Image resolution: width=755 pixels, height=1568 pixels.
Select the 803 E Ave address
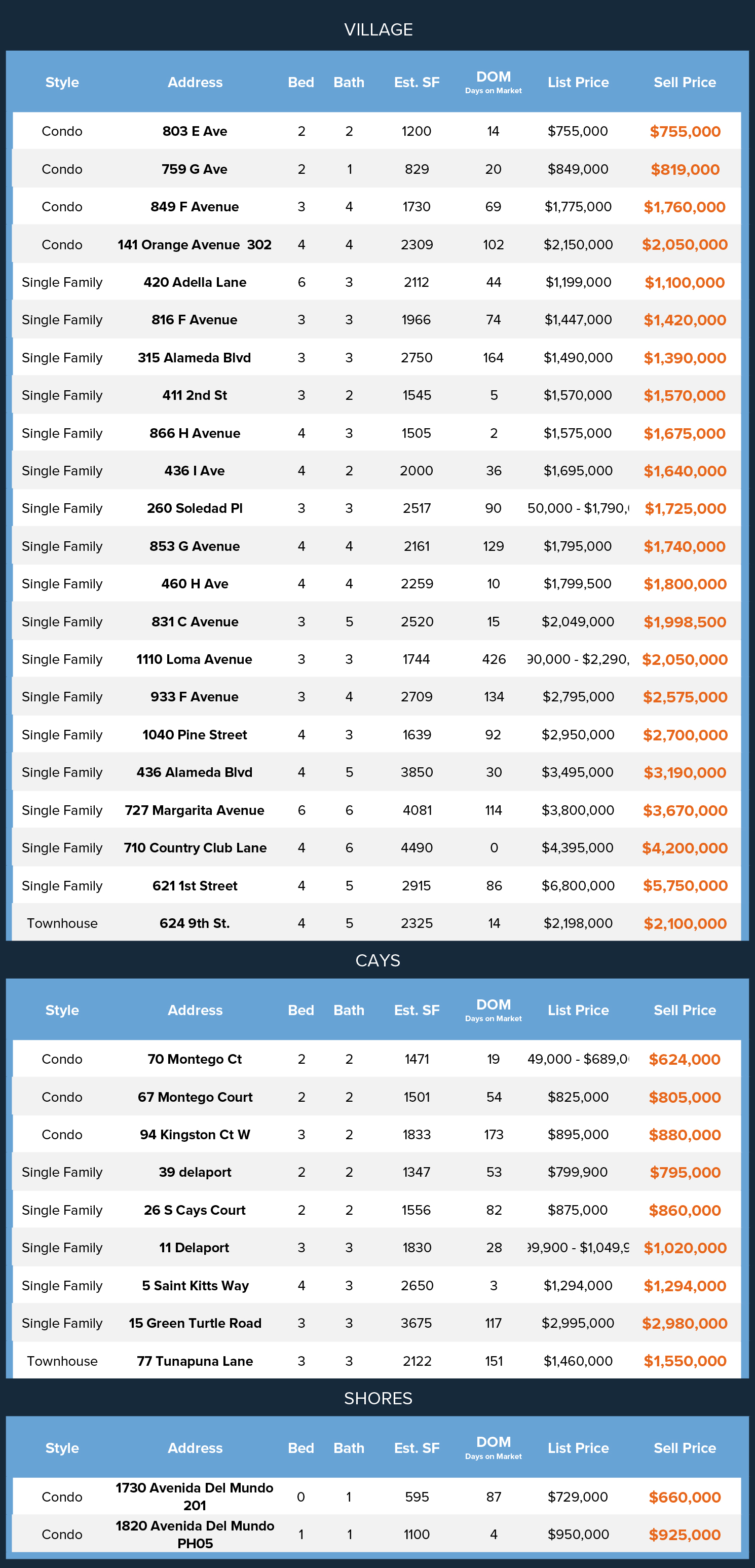coord(195,131)
